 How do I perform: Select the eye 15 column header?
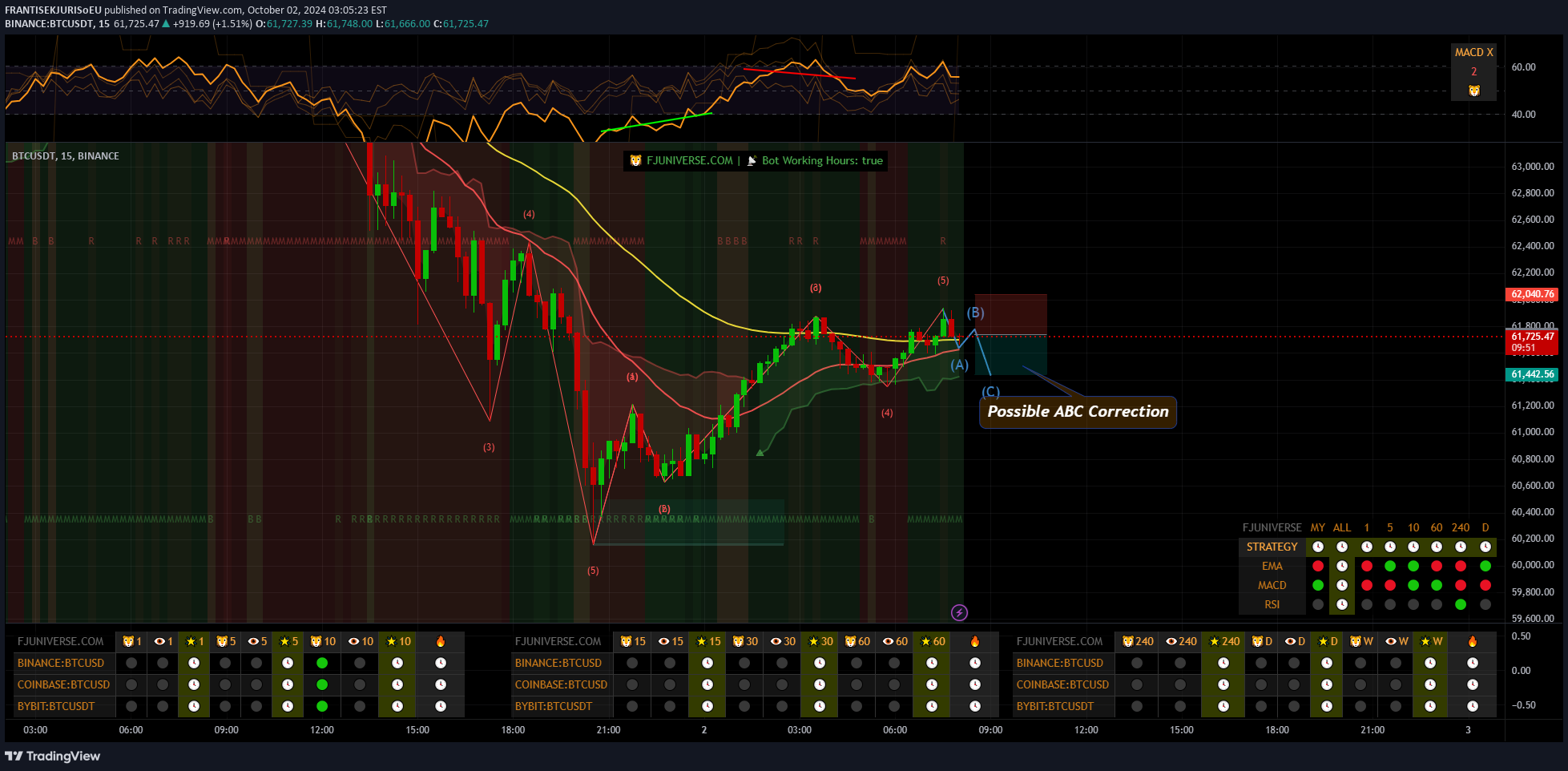pos(670,641)
